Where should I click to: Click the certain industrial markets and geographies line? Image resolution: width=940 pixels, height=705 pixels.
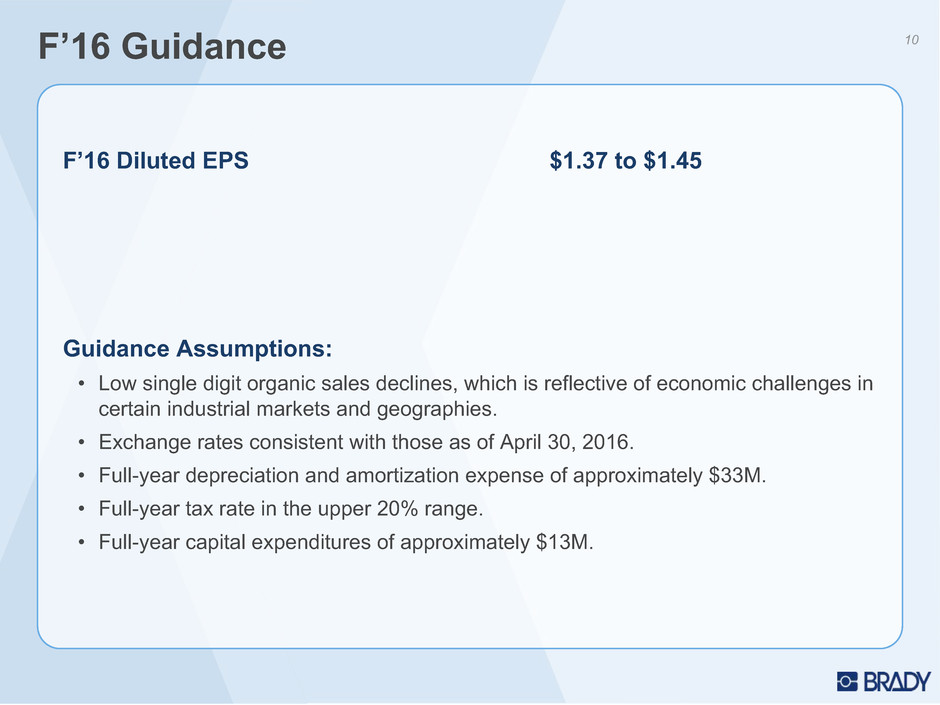pyautogui.click(x=298, y=409)
